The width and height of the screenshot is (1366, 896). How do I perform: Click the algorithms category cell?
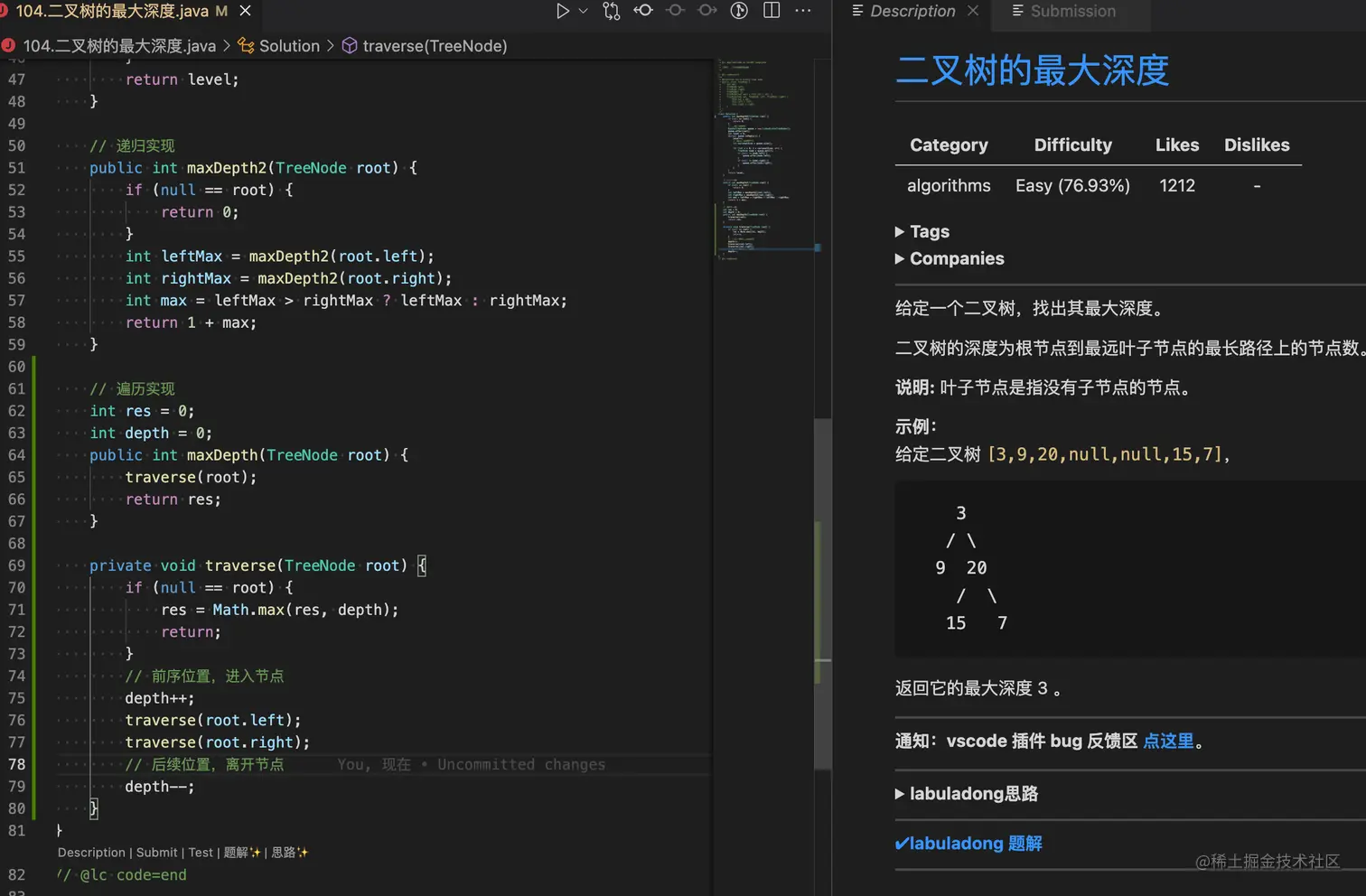pyautogui.click(x=949, y=186)
